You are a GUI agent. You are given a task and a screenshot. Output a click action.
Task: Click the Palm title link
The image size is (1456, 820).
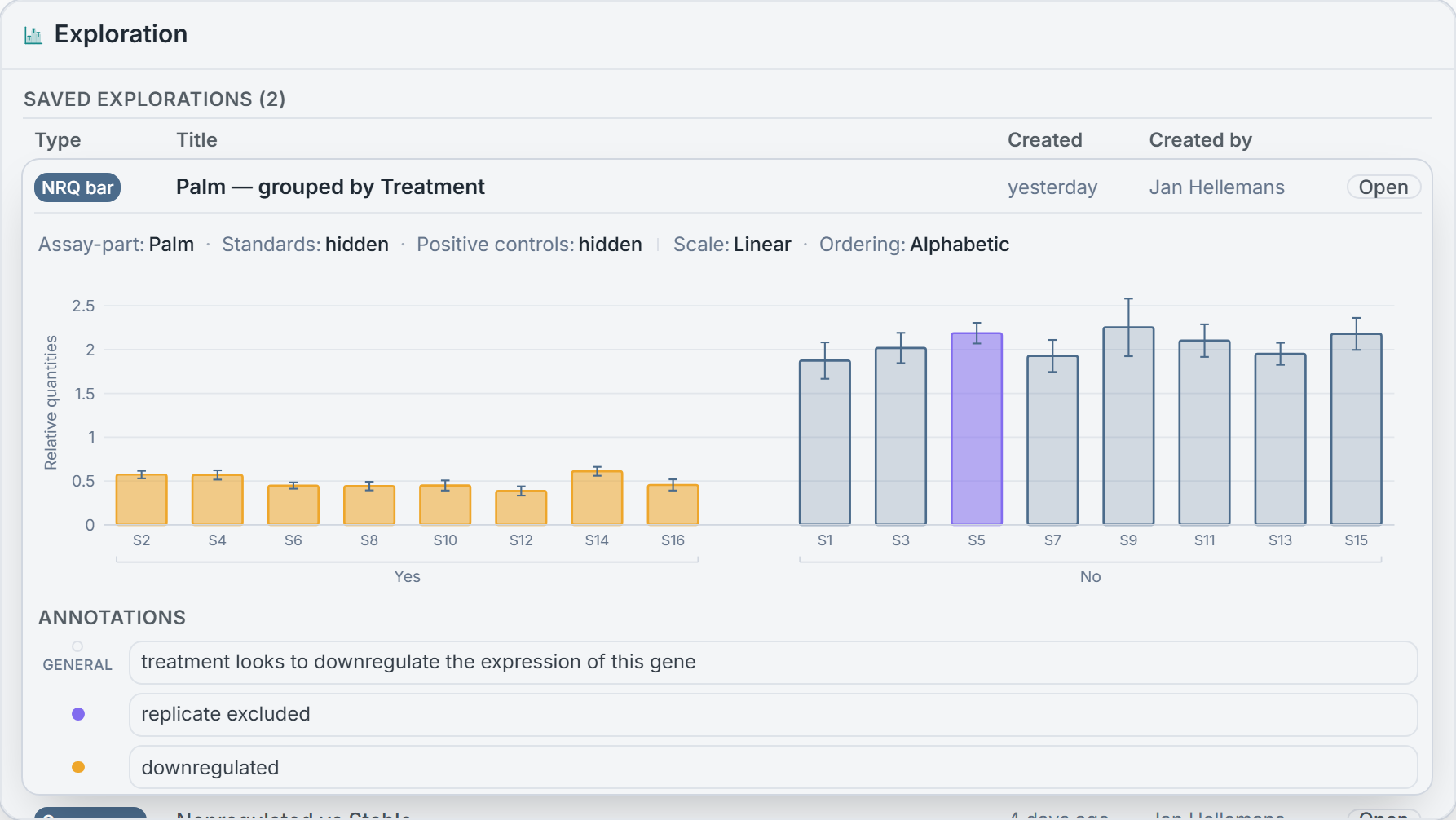click(x=330, y=187)
